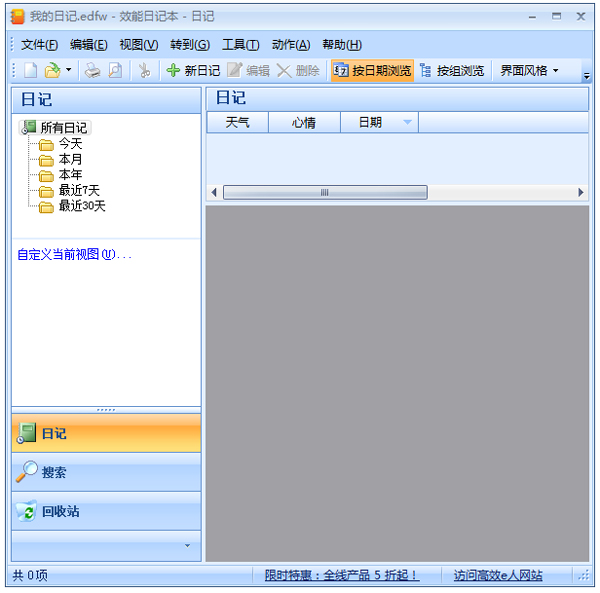Image resolution: width=600 pixels, height=593 pixels.
Task: Open the 工具(T) menu
Action: (x=241, y=45)
